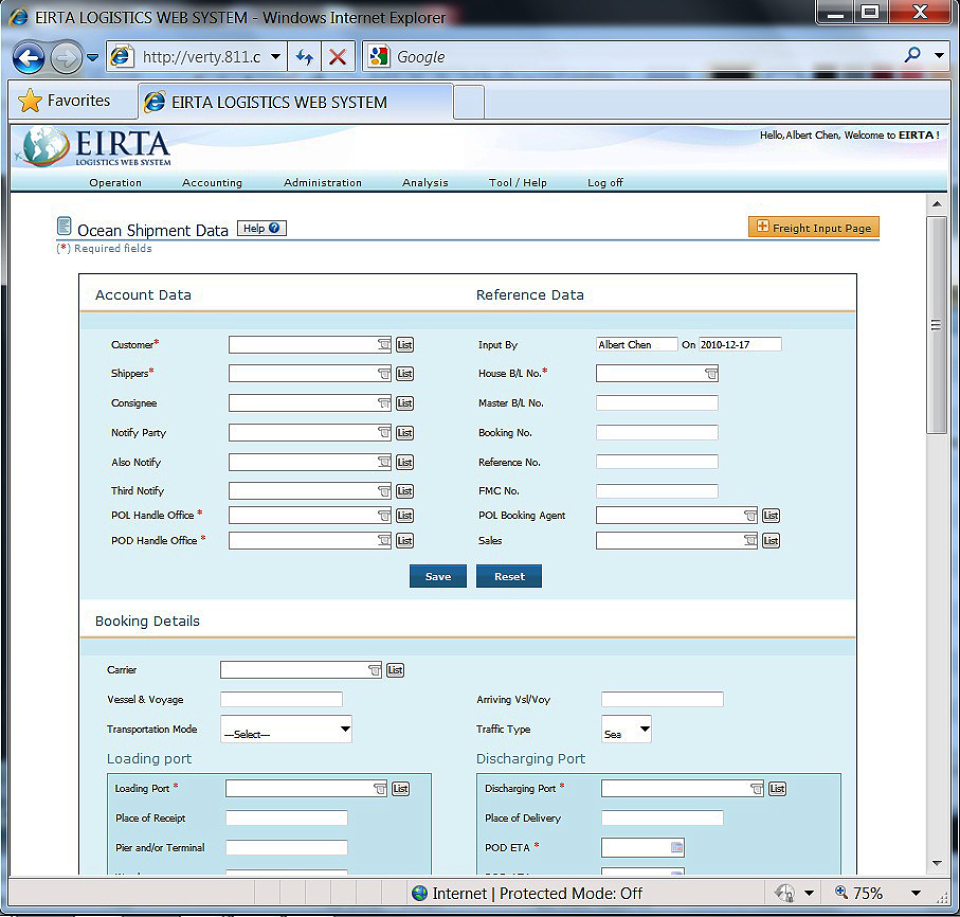Click lookup icon inside Carrier field

click(374, 670)
